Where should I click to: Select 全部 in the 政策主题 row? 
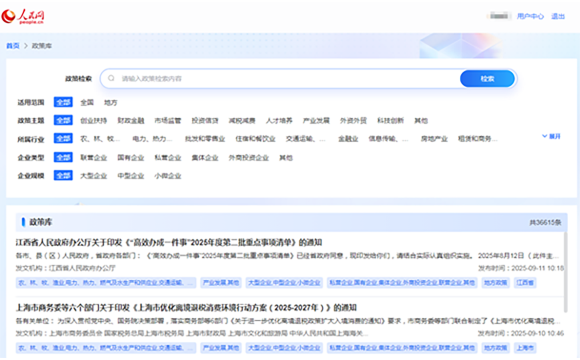pos(63,120)
